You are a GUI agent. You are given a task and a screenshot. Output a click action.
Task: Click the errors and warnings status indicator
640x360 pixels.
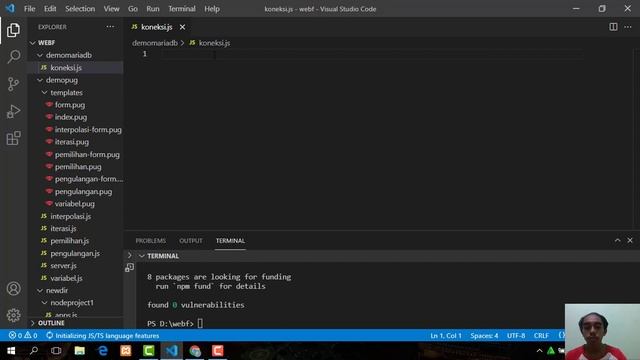click(23, 336)
